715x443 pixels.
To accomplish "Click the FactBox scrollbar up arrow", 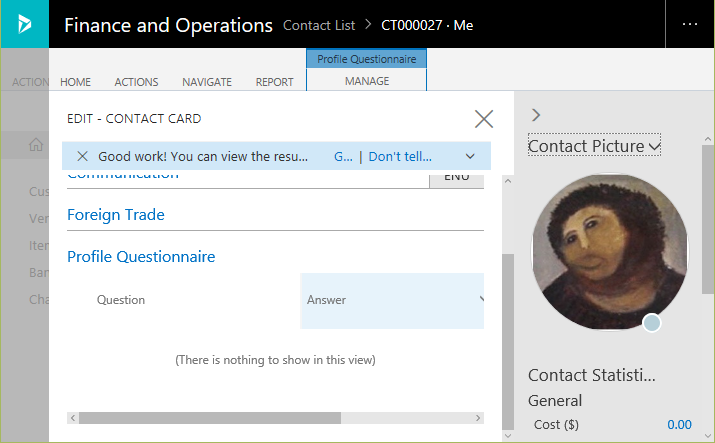I will tap(708, 139).
